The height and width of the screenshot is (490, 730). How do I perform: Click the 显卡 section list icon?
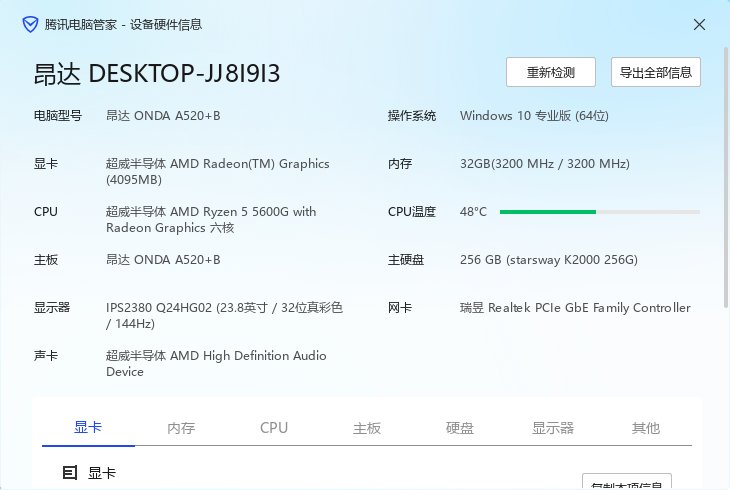(x=70, y=473)
